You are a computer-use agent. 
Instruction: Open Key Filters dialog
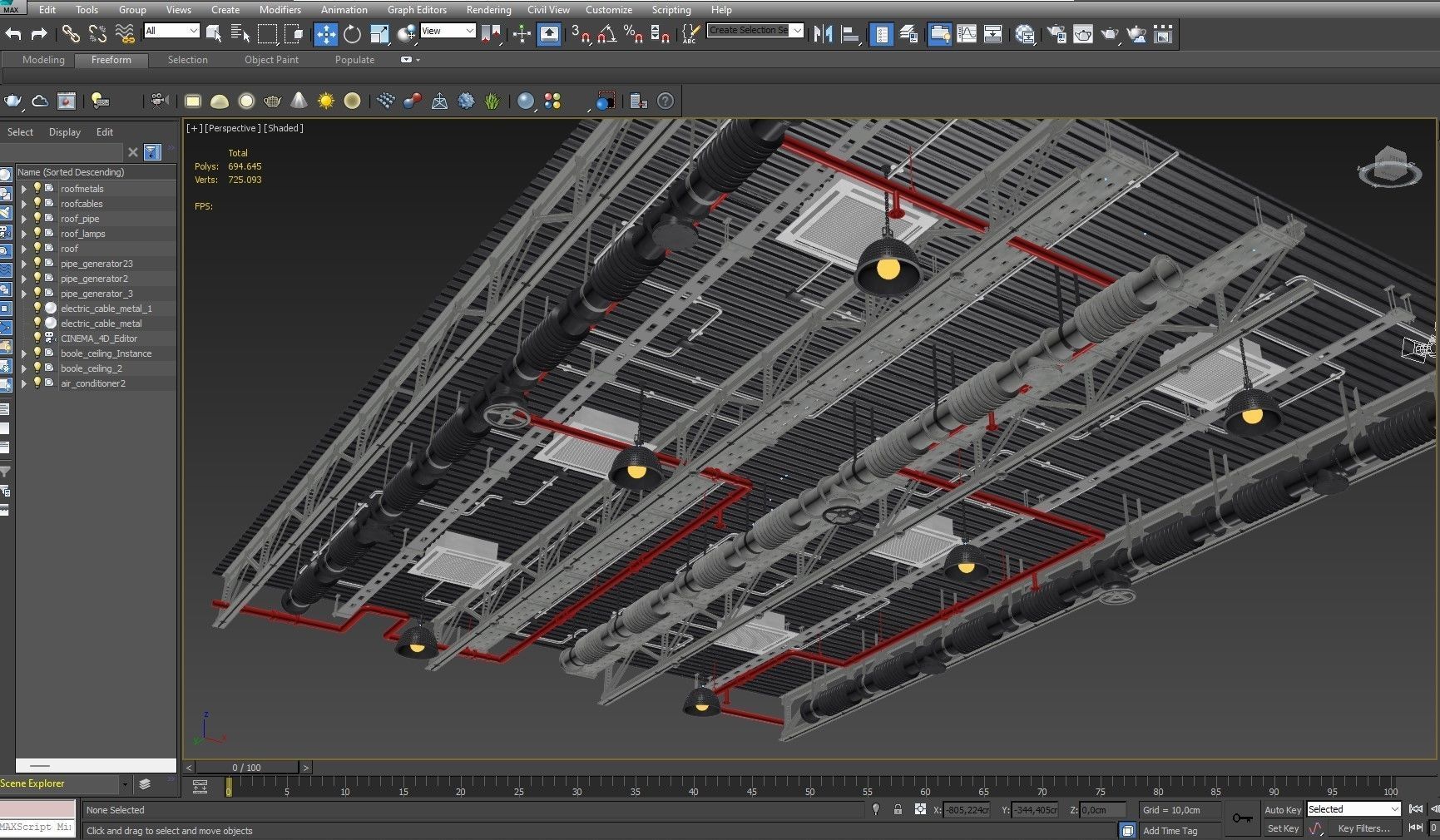tap(1363, 828)
